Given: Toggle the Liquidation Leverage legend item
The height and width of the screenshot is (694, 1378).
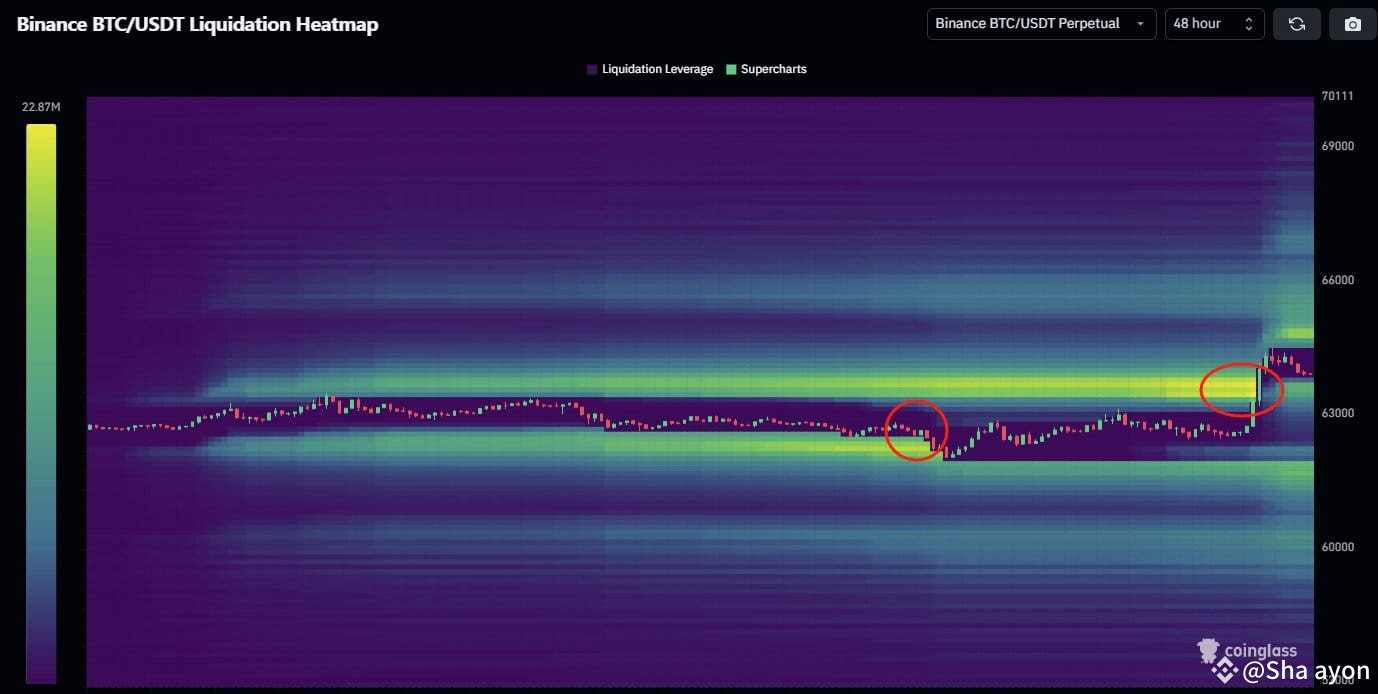Looking at the screenshot, I should [650, 69].
